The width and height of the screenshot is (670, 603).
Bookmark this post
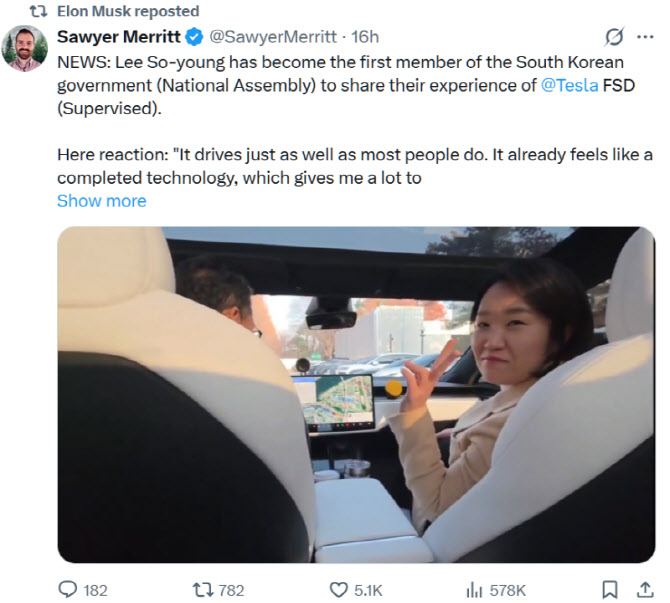coord(609,589)
